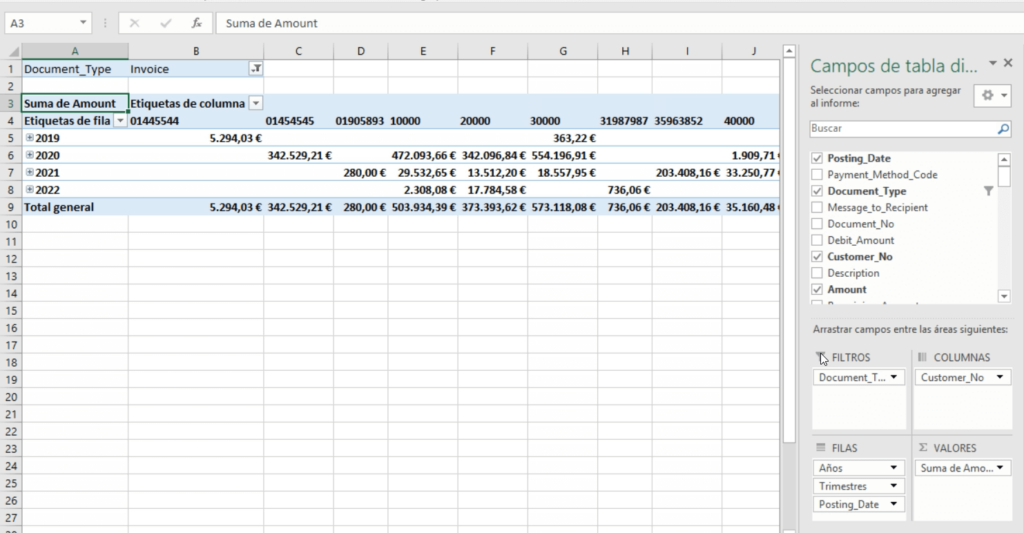Close the pivot table fields pane

click(x=1008, y=63)
